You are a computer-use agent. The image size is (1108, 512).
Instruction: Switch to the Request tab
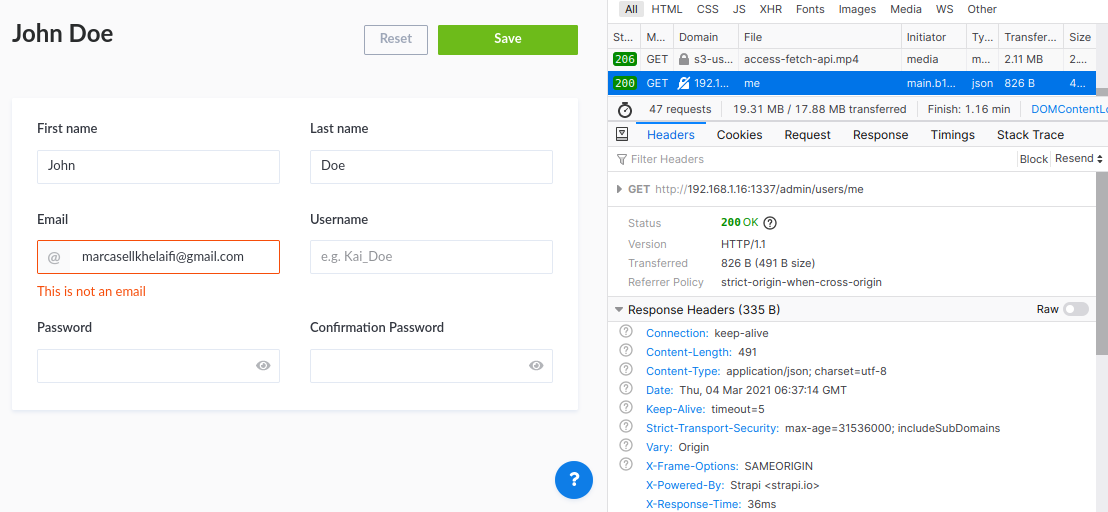pyautogui.click(x=808, y=134)
